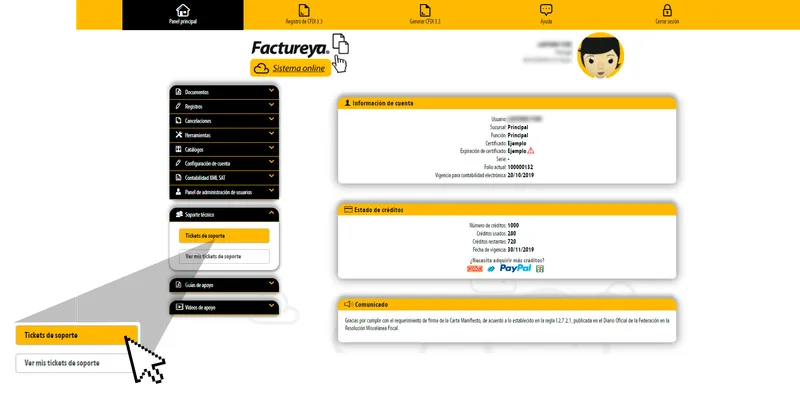Click the Registros pencil icon
Screen dimensions: 800x393
pos(178,106)
